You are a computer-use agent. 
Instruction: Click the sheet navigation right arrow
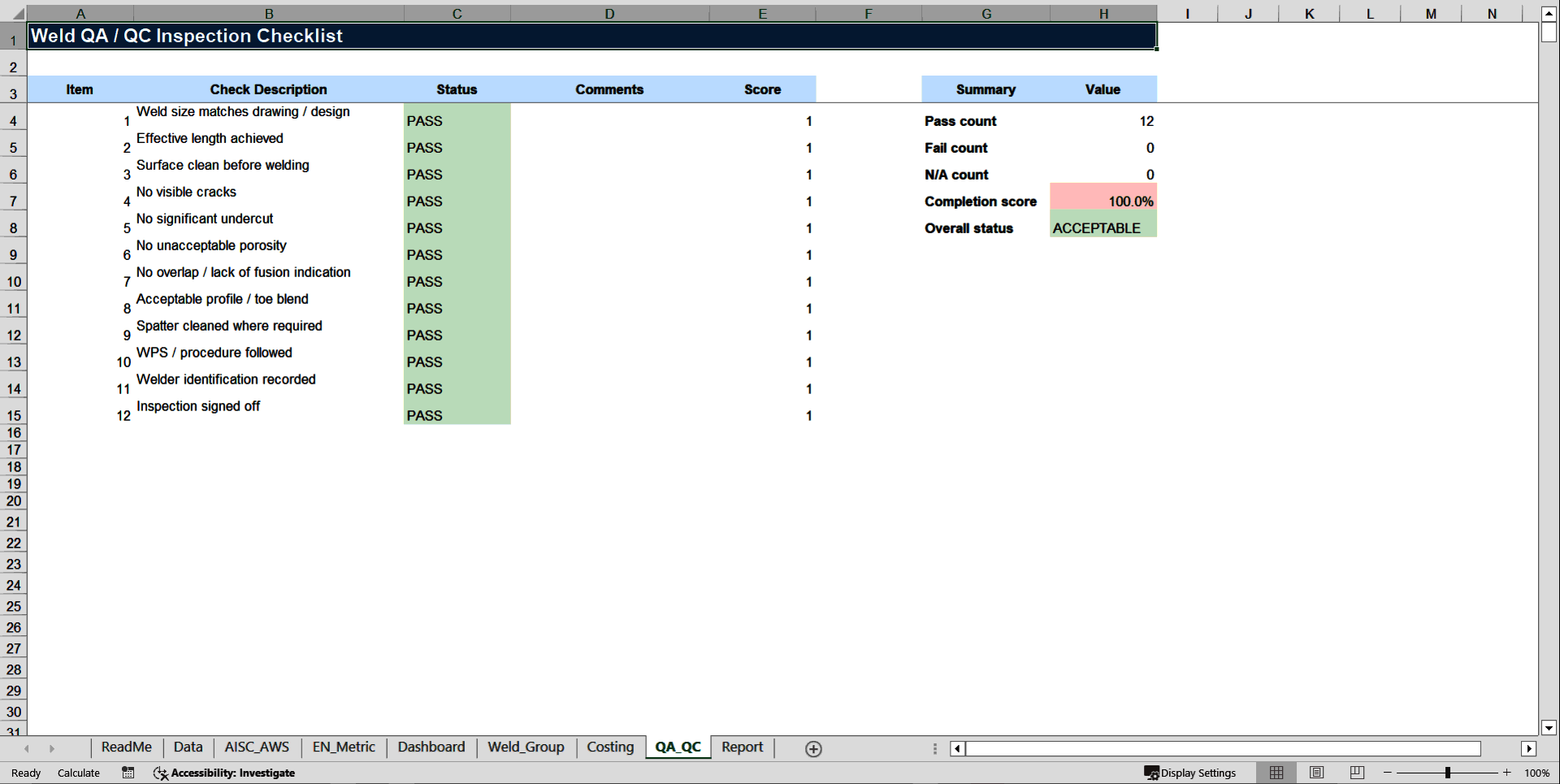[53, 748]
